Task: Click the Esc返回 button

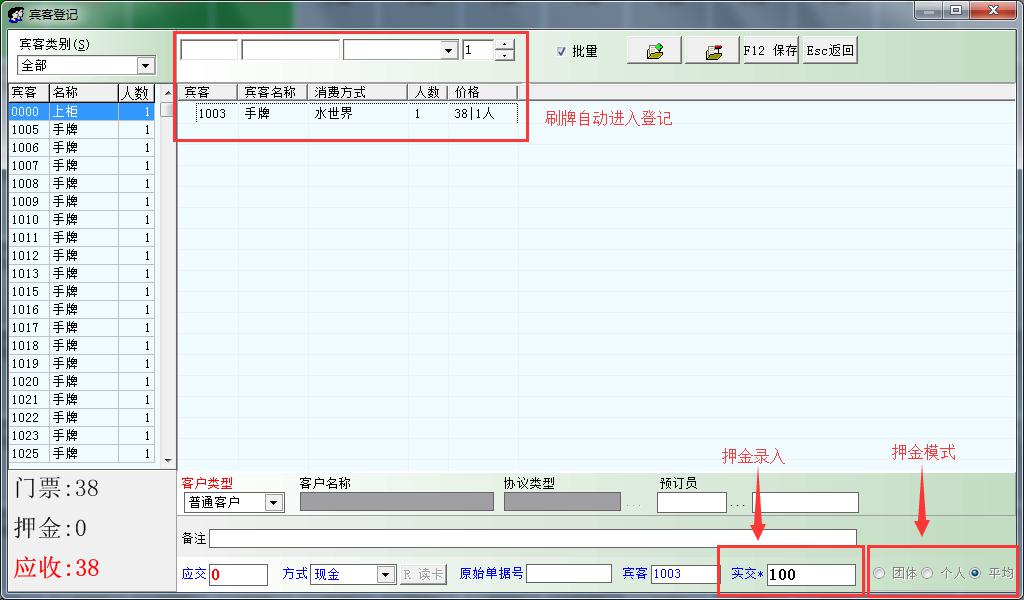Action: (830, 50)
